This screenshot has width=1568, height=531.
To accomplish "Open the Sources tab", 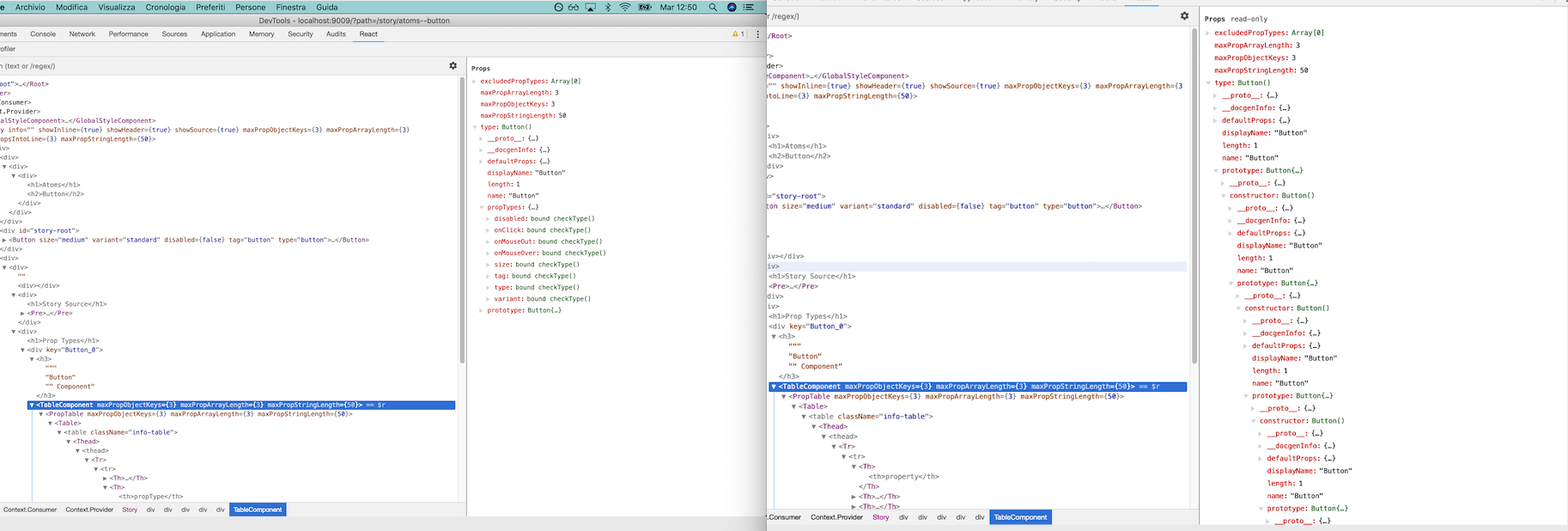I will pos(174,34).
